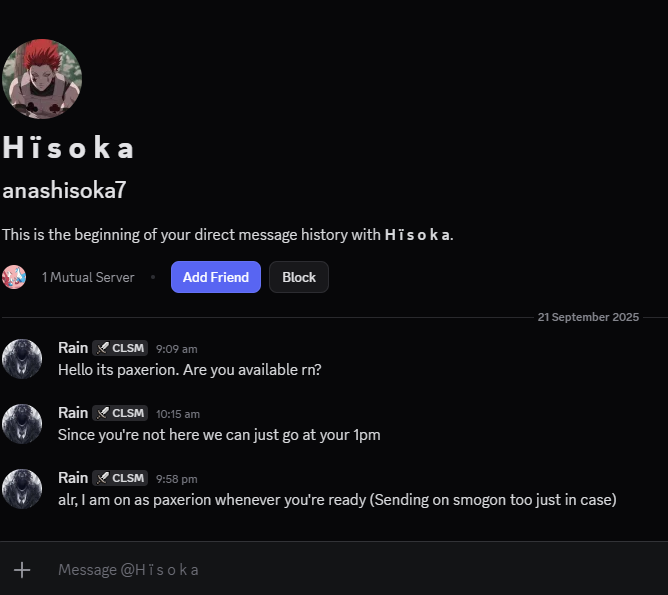Click CLSM server tag on 9:58 pm message
The image size is (668, 595).
[x=120, y=478]
